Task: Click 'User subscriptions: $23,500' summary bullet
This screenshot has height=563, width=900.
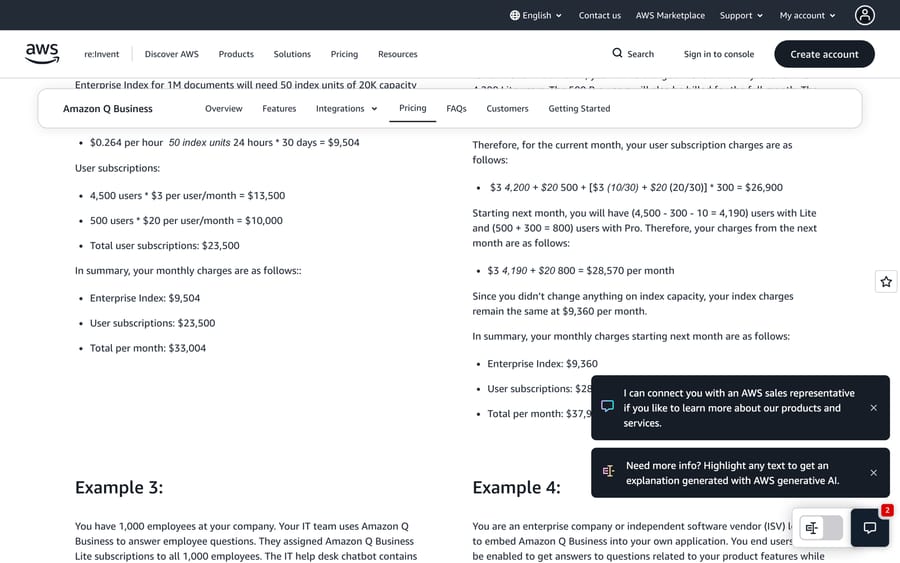Action: coord(153,323)
